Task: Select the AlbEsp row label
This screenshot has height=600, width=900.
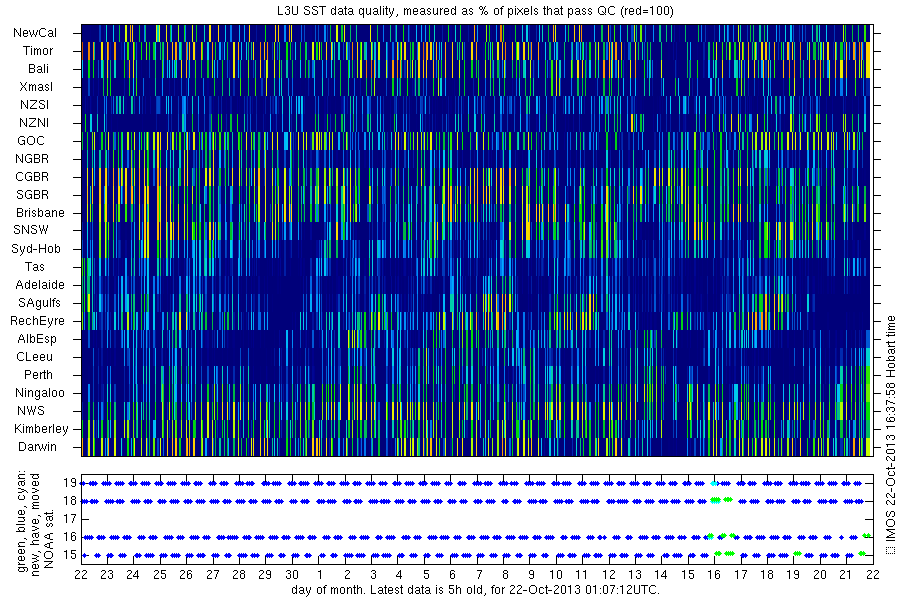Action: [37, 339]
